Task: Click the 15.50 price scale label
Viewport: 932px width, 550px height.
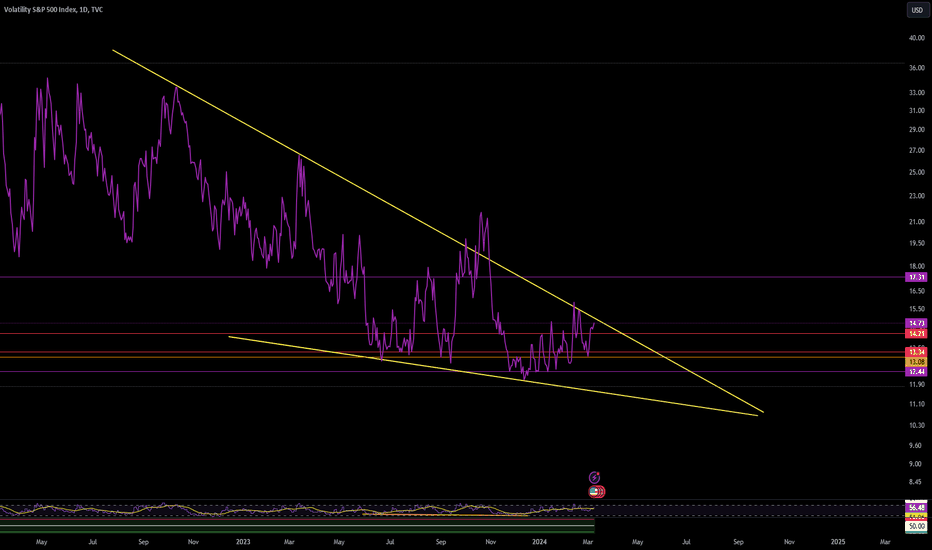Action: click(916, 309)
